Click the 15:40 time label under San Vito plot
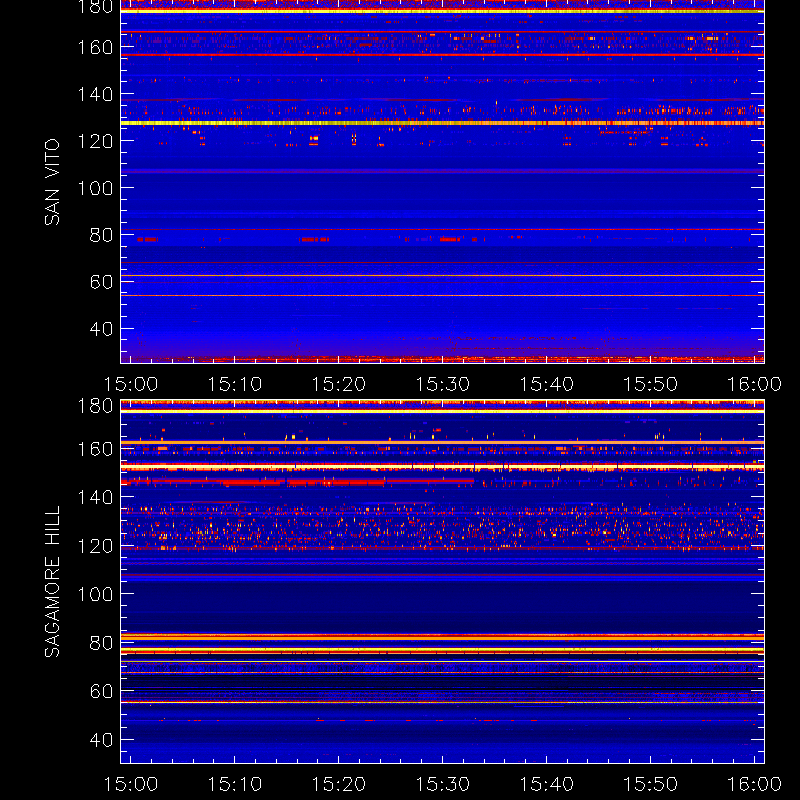 (x=546, y=384)
